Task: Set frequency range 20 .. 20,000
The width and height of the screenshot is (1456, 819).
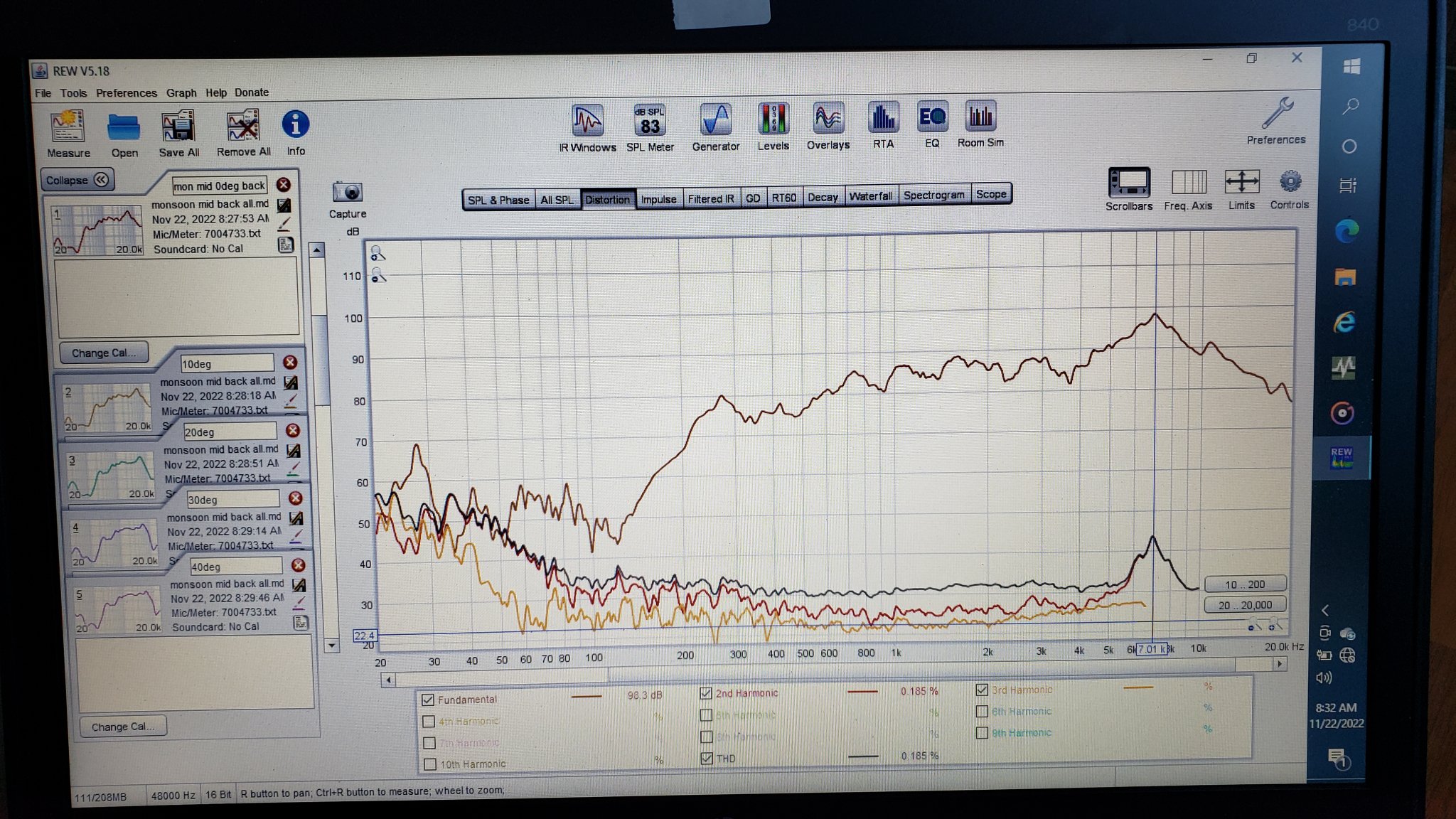Action: [1245, 605]
